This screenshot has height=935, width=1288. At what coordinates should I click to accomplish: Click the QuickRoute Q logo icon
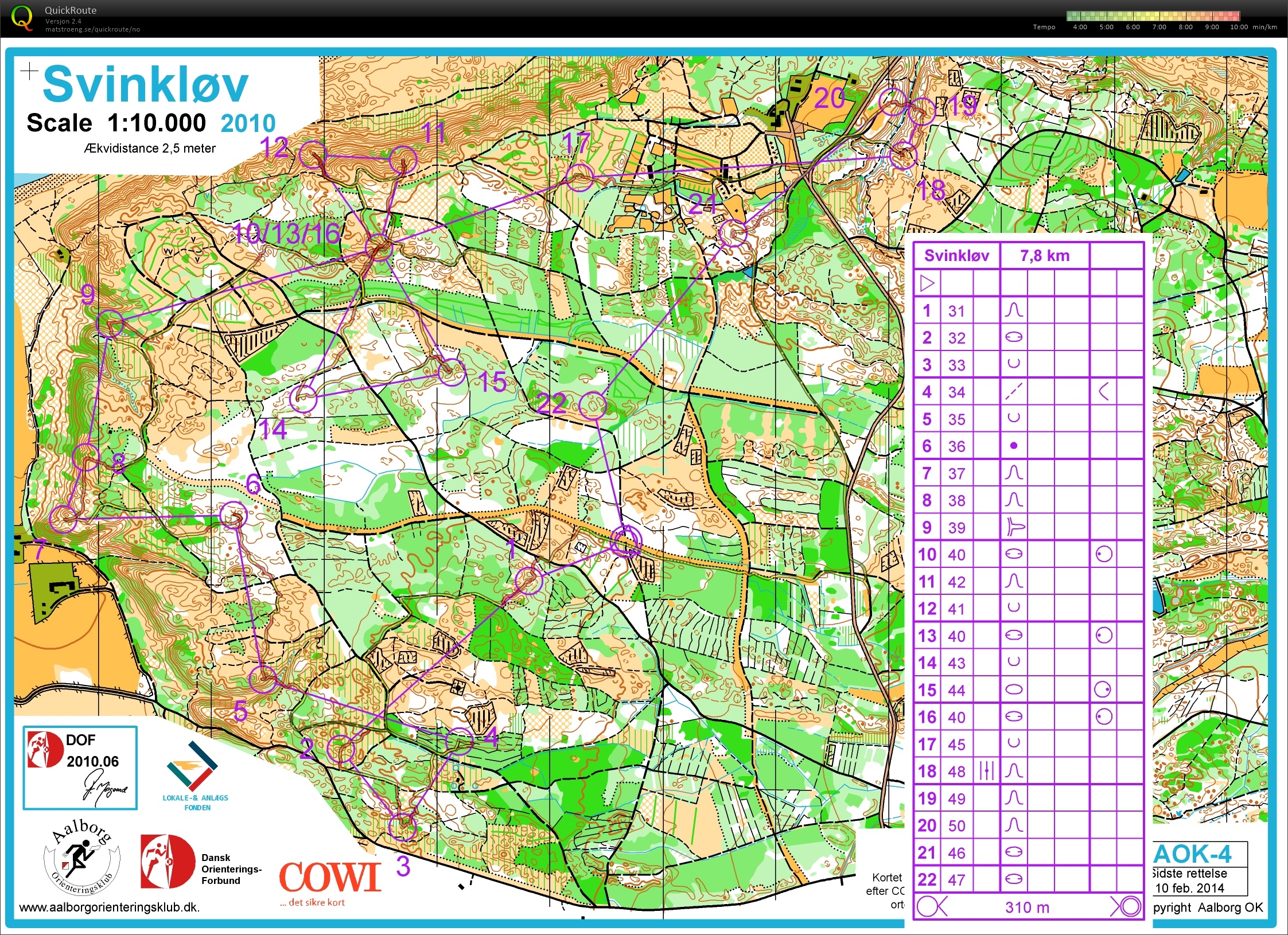click(x=22, y=17)
